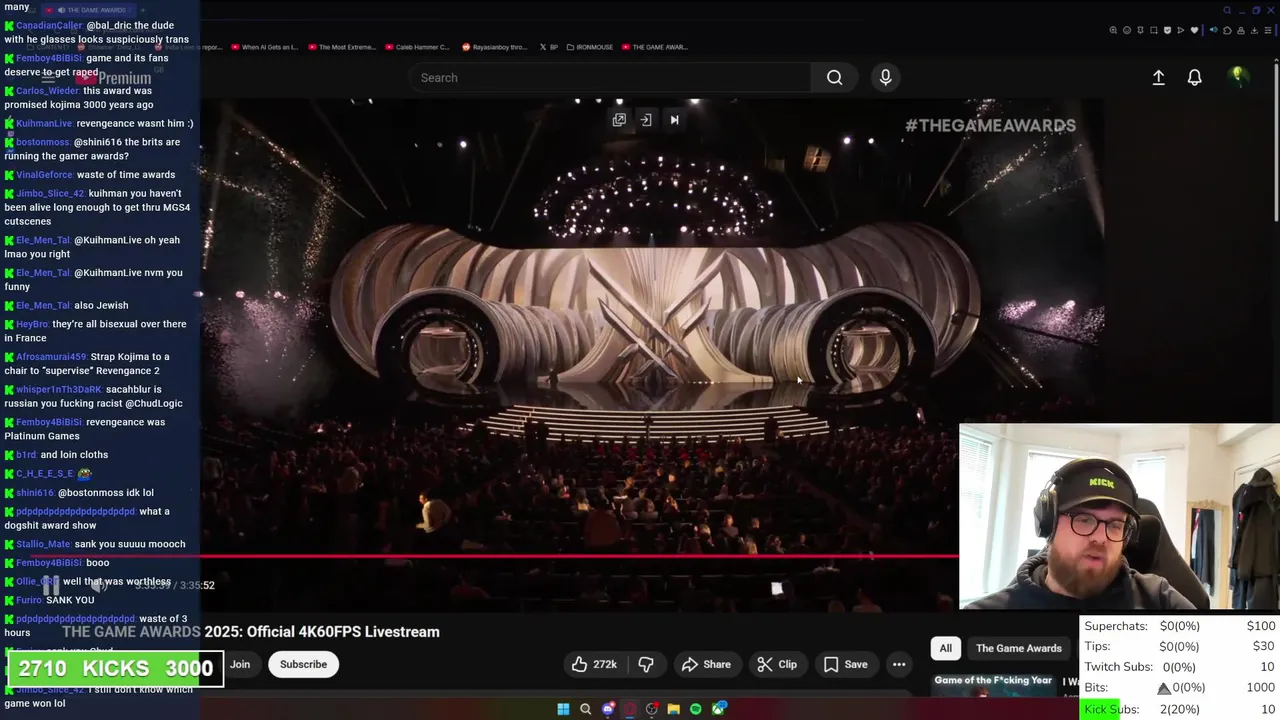The height and width of the screenshot is (720, 1280).
Task: Open the more actions three-dot menu
Action: [x=899, y=664]
